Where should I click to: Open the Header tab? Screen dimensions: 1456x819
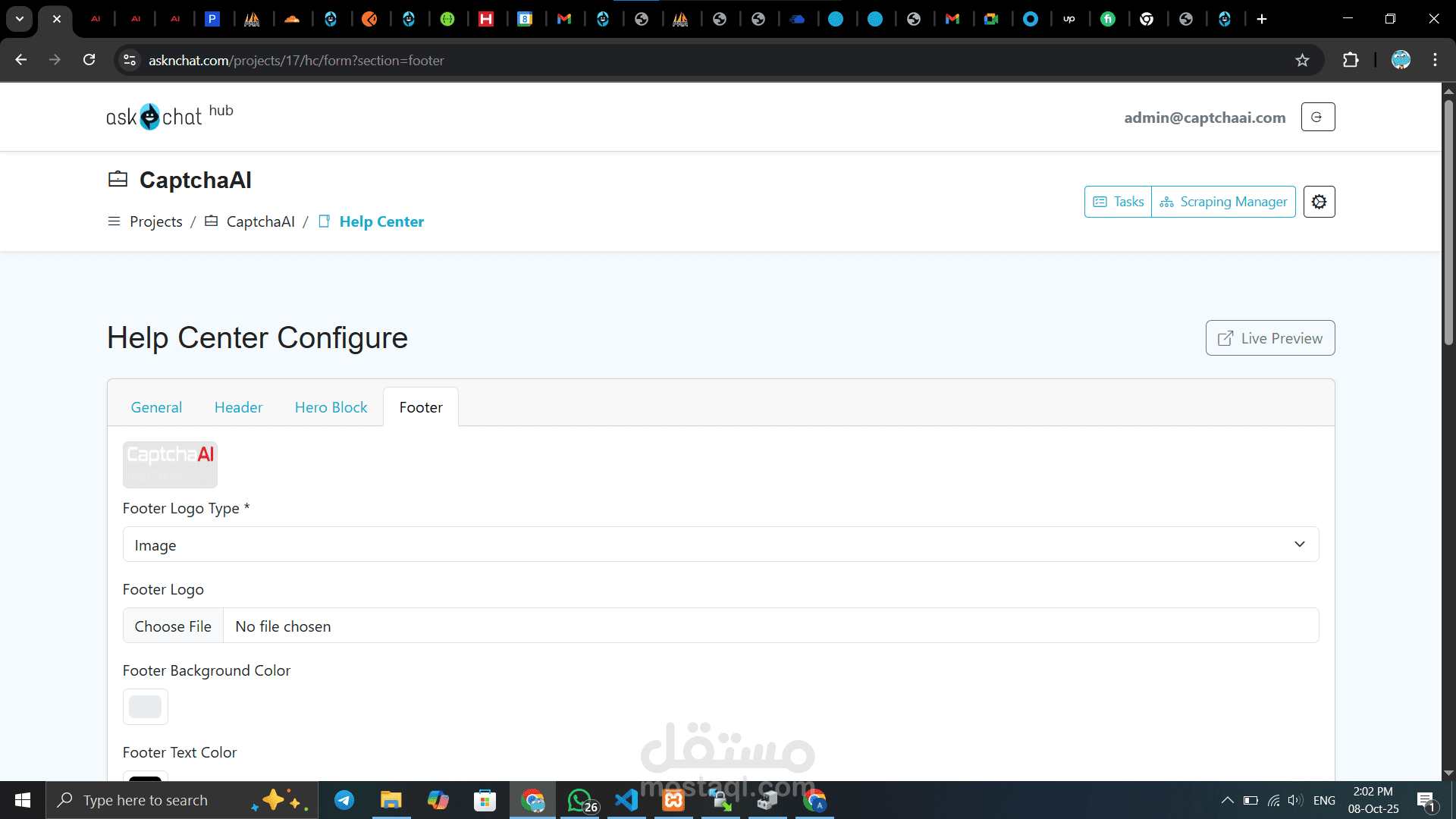coord(238,407)
